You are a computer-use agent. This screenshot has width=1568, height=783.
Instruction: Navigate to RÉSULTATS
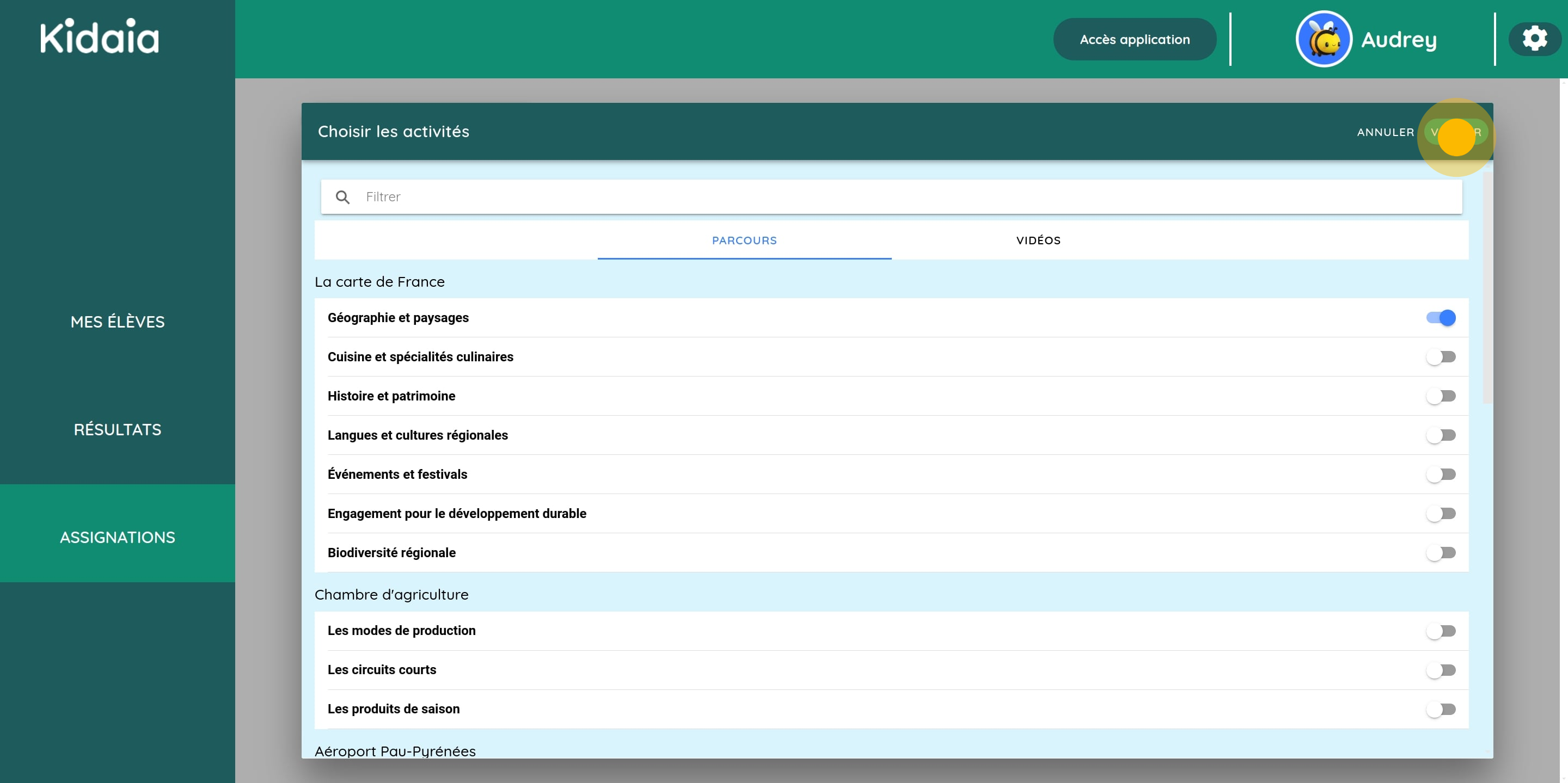(118, 429)
